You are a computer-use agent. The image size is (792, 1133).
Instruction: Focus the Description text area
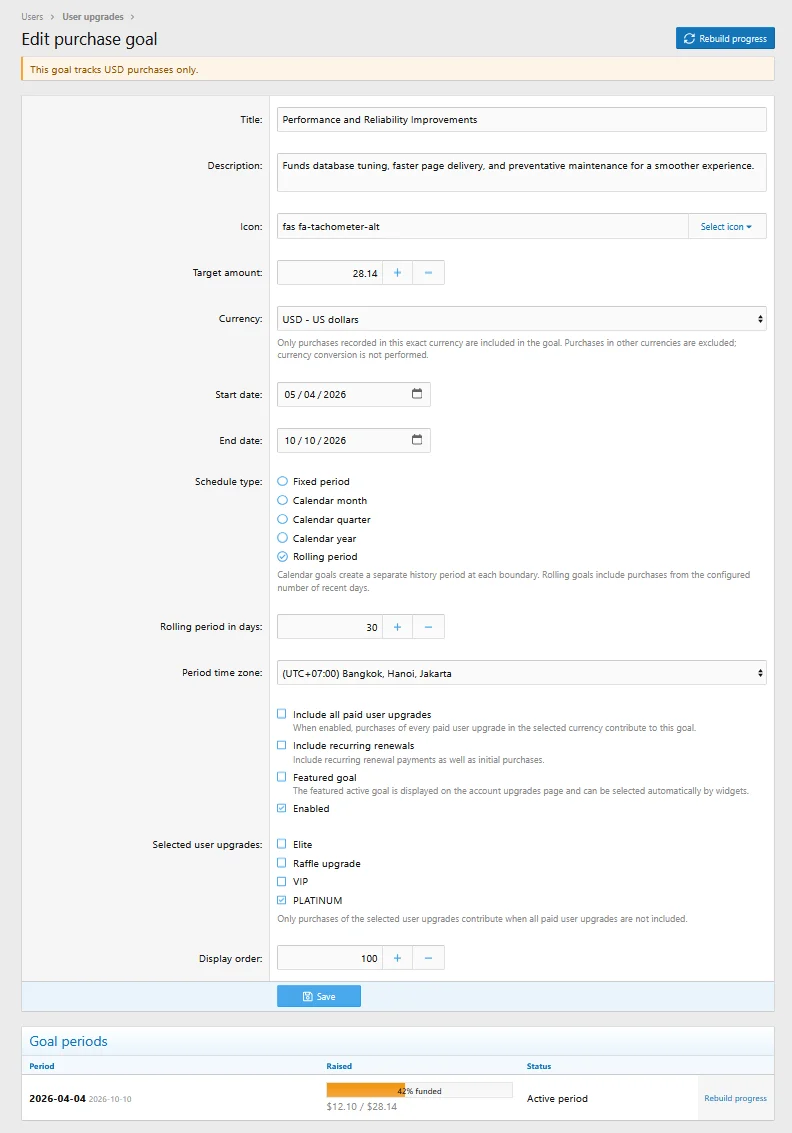(x=521, y=172)
